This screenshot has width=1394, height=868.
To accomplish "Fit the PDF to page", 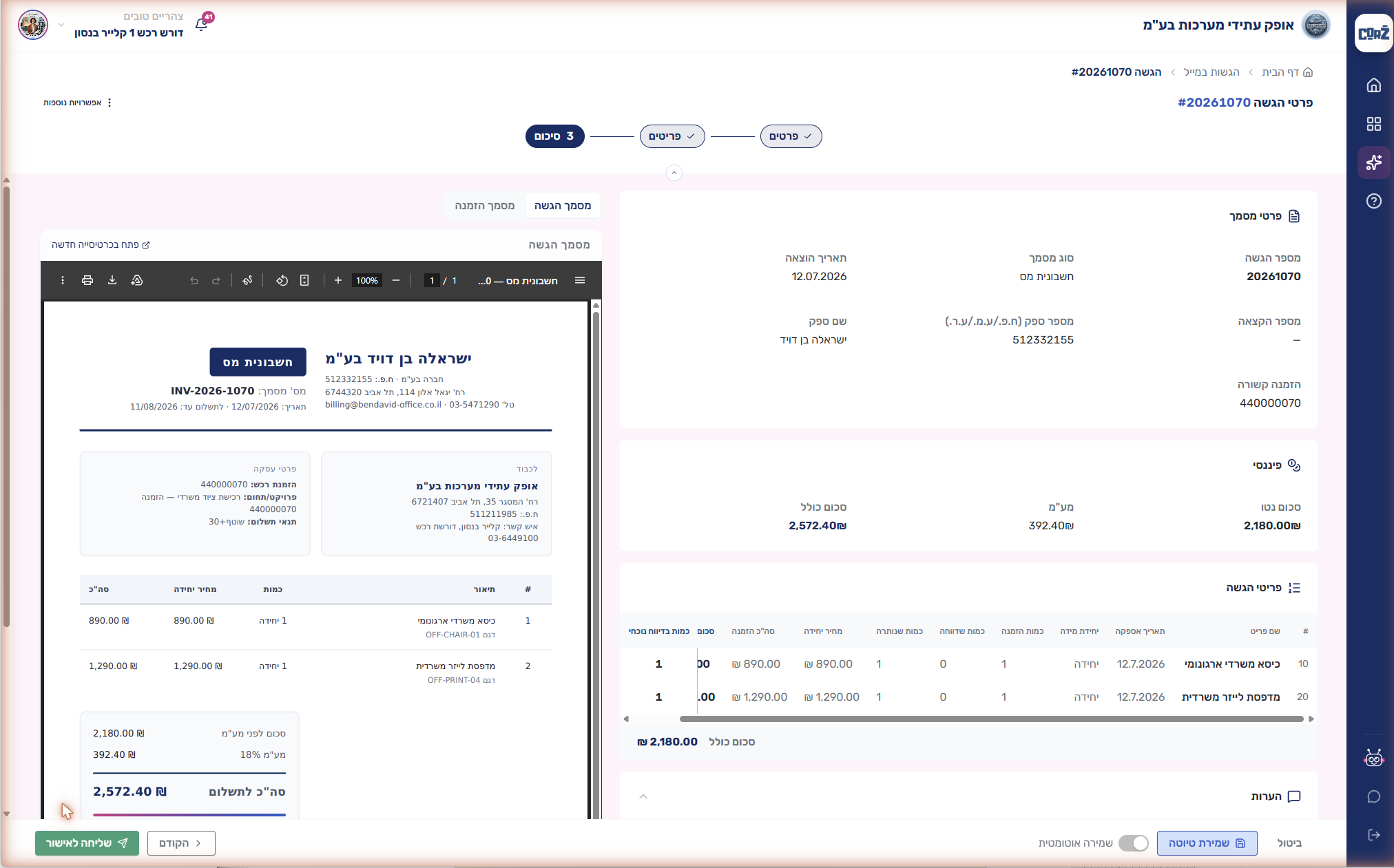I will [304, 280].
